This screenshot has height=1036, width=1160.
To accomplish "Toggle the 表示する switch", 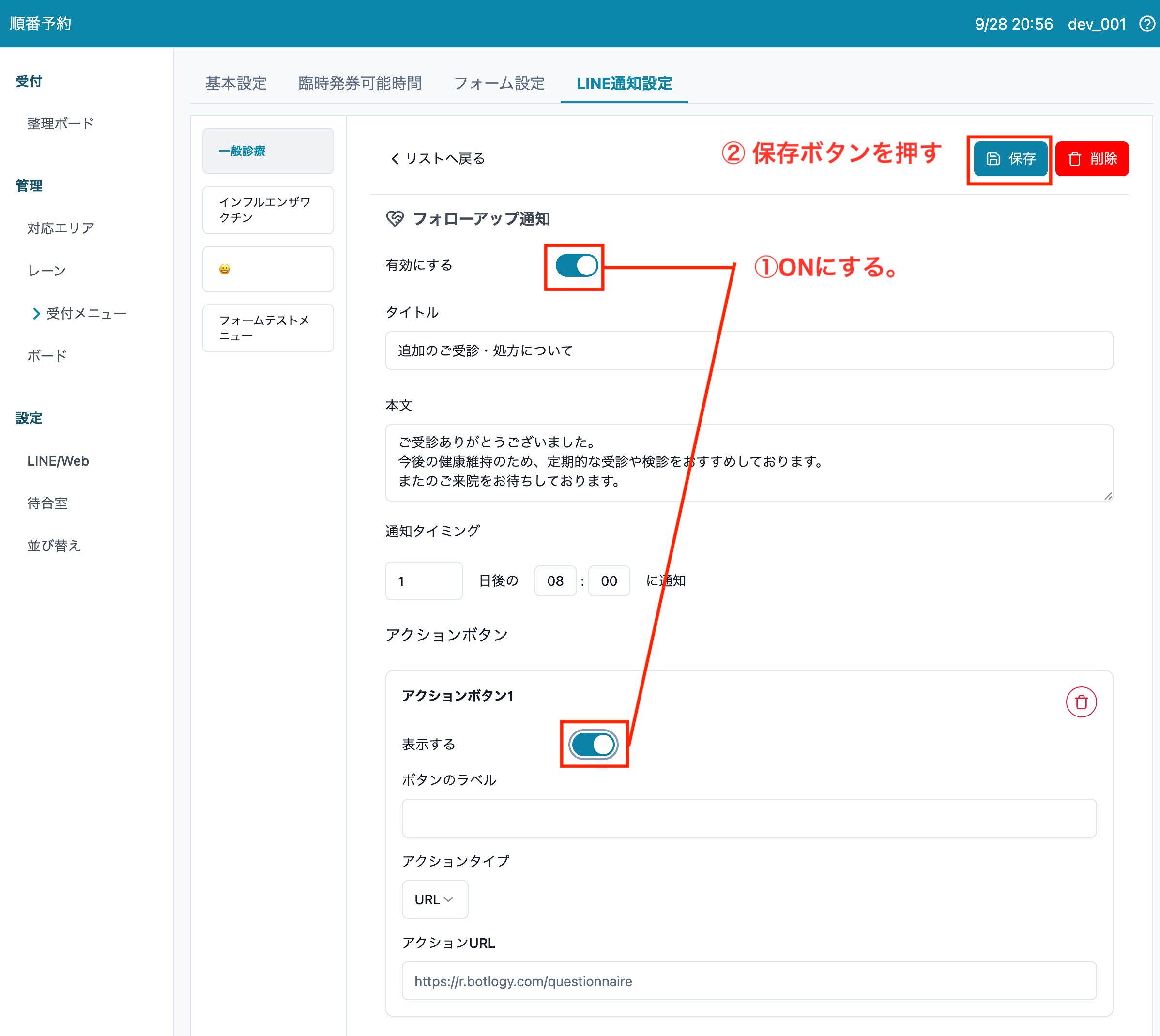I will (x=593, y=744).
